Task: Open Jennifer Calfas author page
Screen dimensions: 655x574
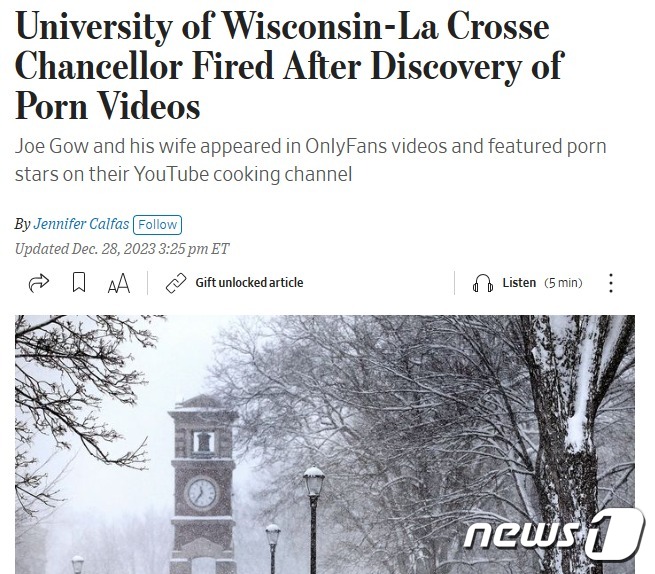Action: tap(81, 224)
